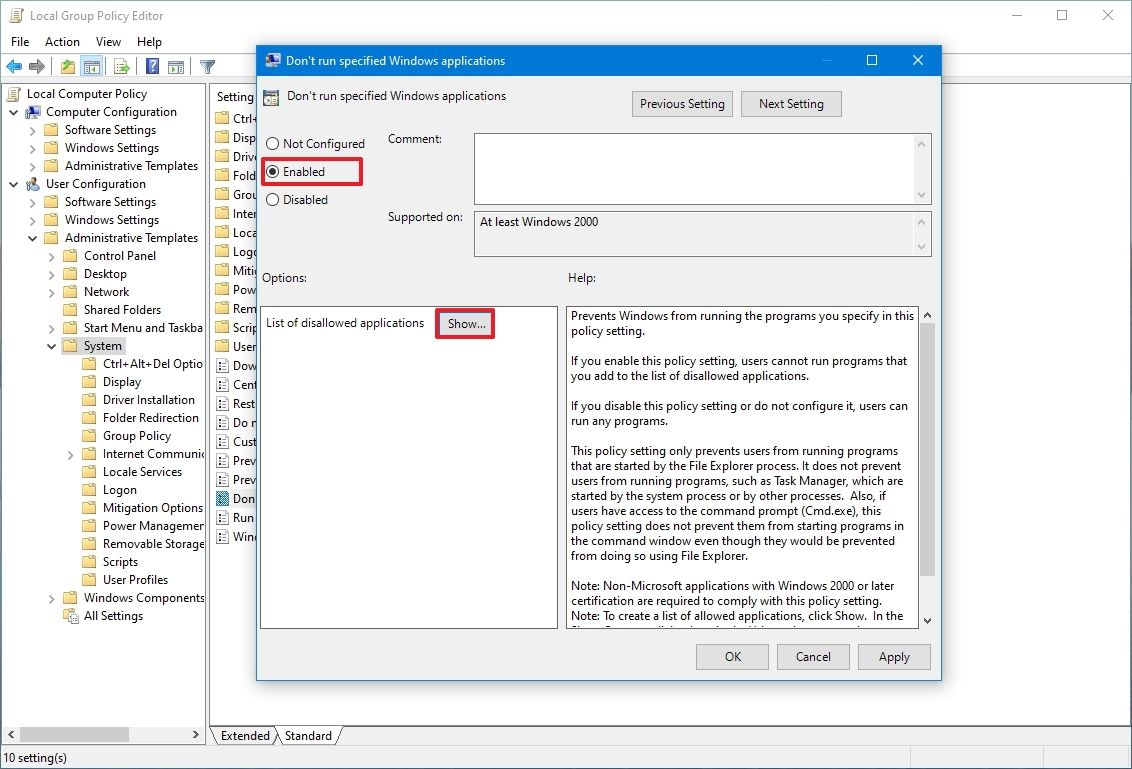Click the Show button for disallowed applications

(464, 323)
